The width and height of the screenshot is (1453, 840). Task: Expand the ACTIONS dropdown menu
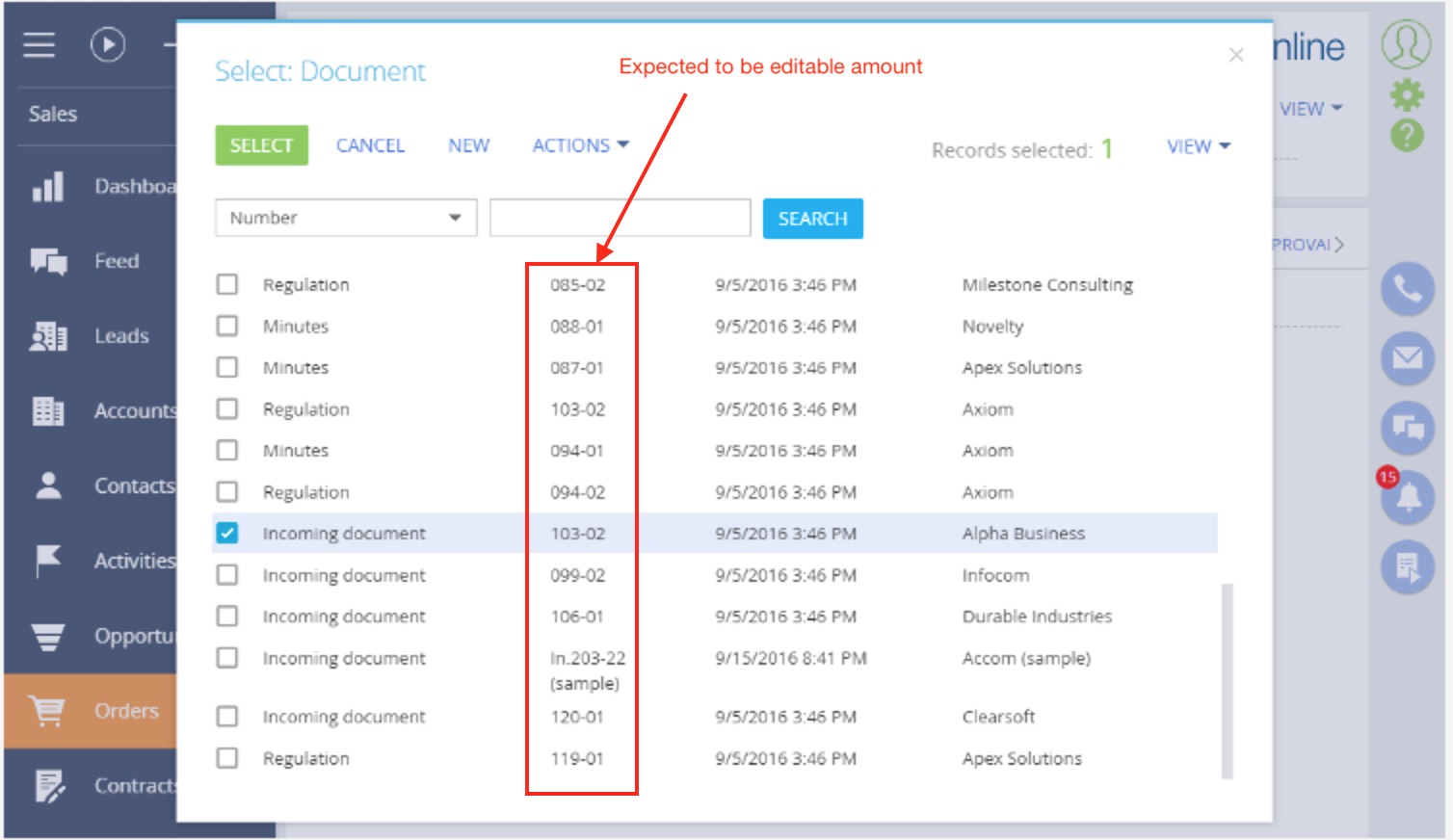[581, 145]
